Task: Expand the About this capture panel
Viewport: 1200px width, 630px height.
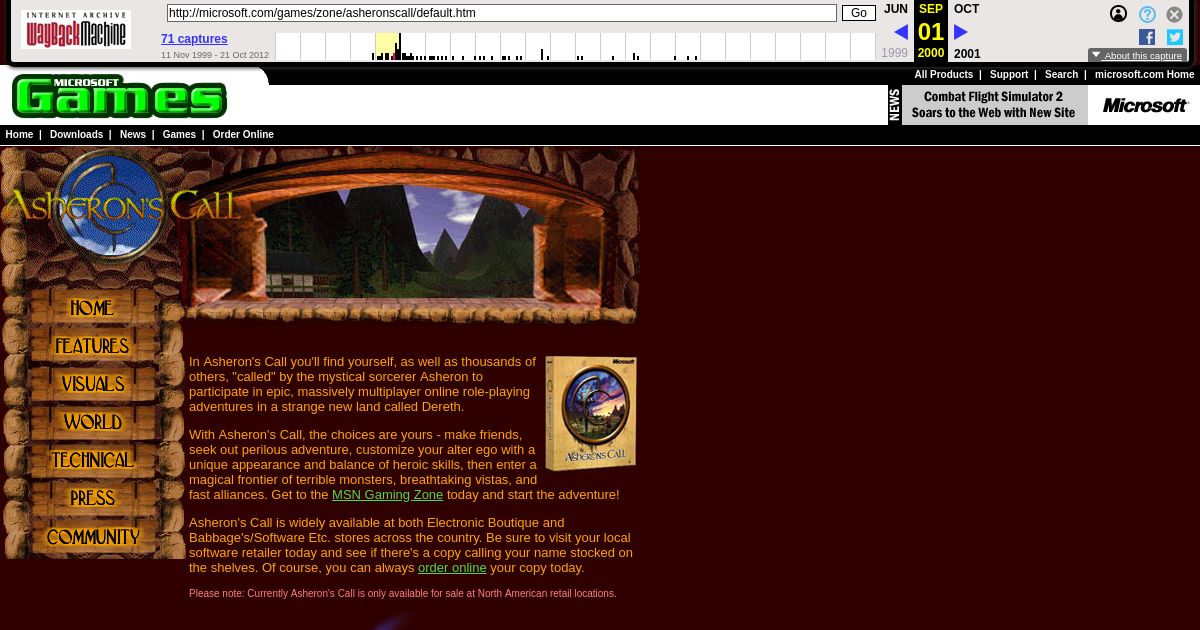Action: click(x=1138, y=56)
